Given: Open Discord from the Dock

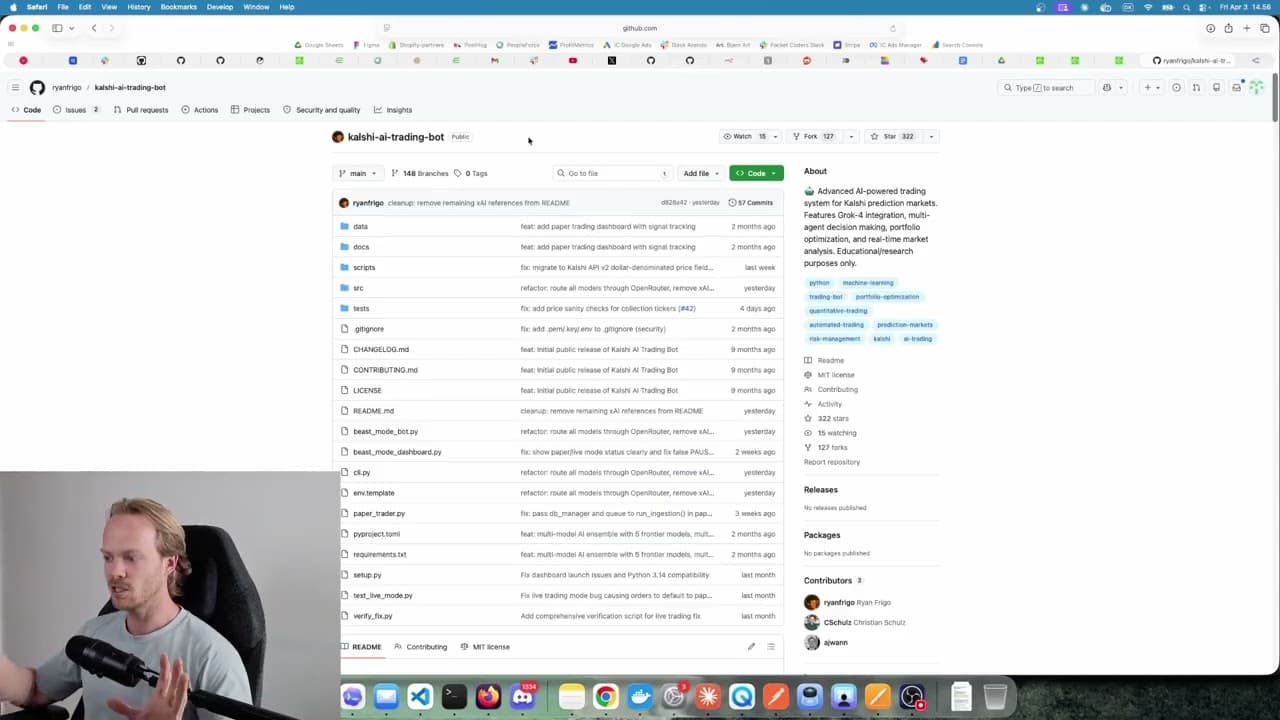Looking at the screenshot, I should click(522, 696).
